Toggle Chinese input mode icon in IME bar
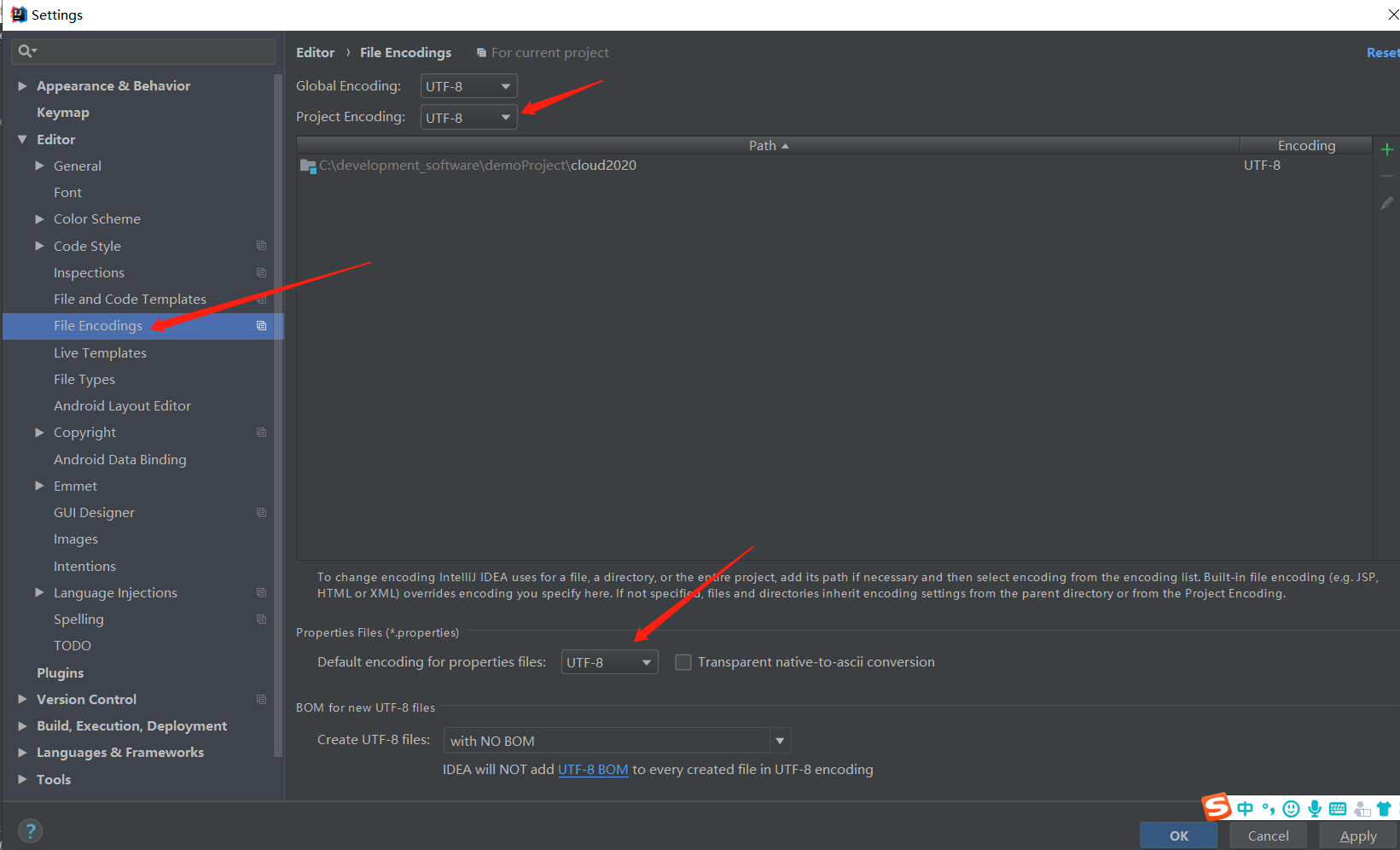This screenshot has height=850, width=1400. click(1246, 808)
